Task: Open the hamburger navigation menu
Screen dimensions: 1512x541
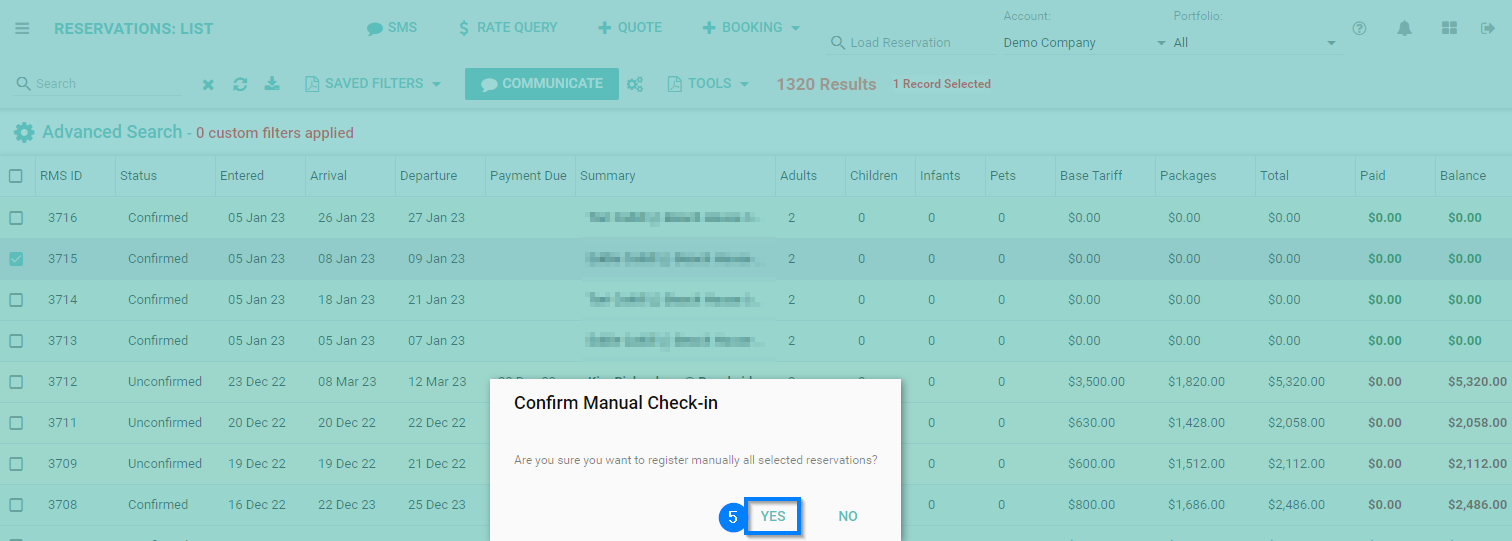Action: coord(22,28)
